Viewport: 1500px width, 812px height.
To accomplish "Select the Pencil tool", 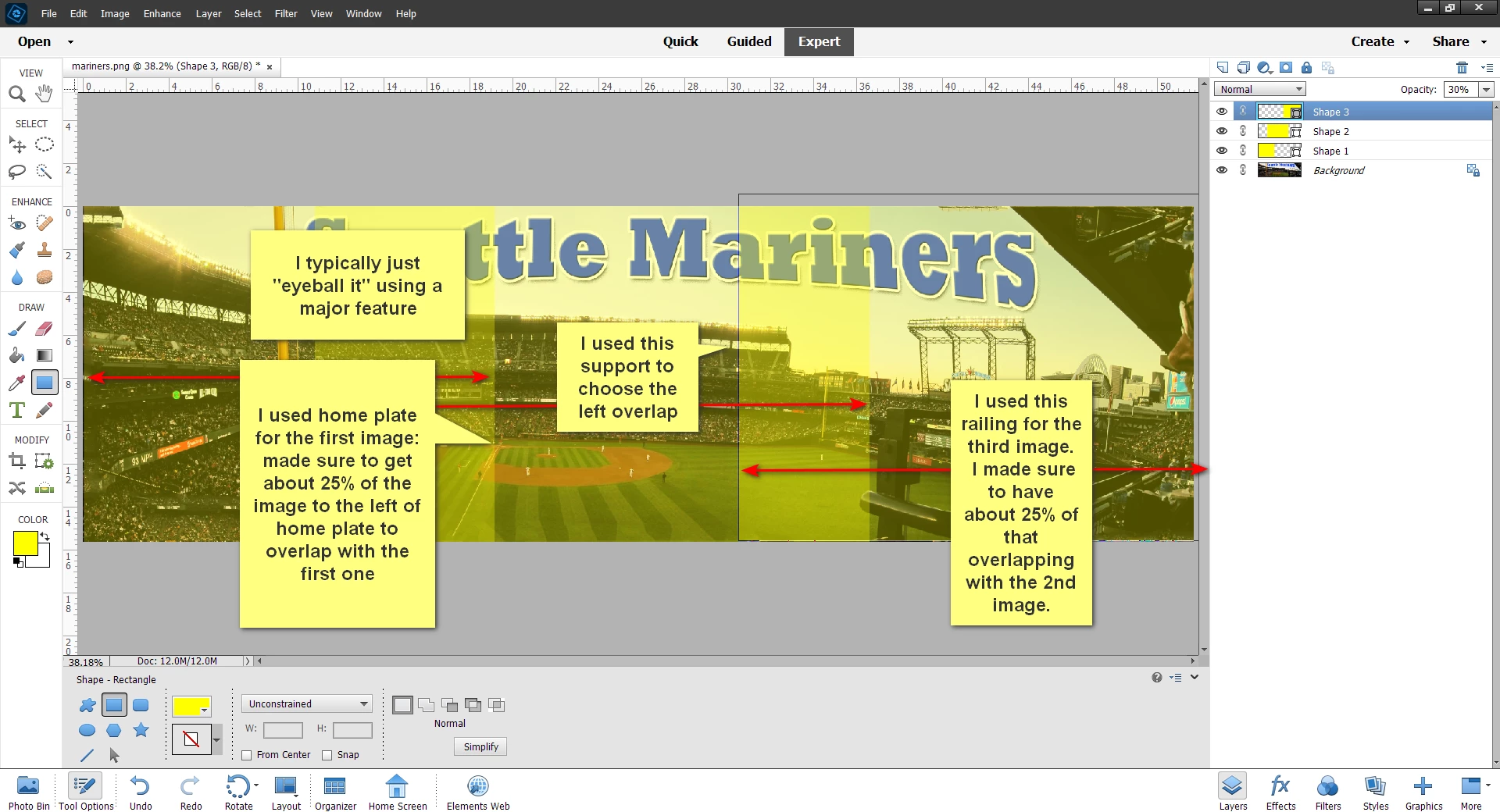I will (45, 410).
